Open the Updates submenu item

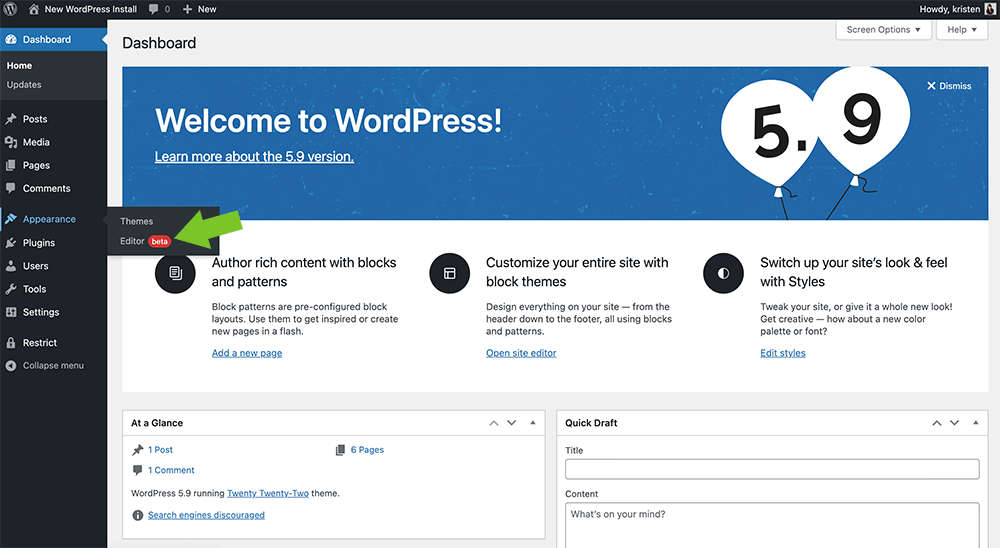[24, 85]
